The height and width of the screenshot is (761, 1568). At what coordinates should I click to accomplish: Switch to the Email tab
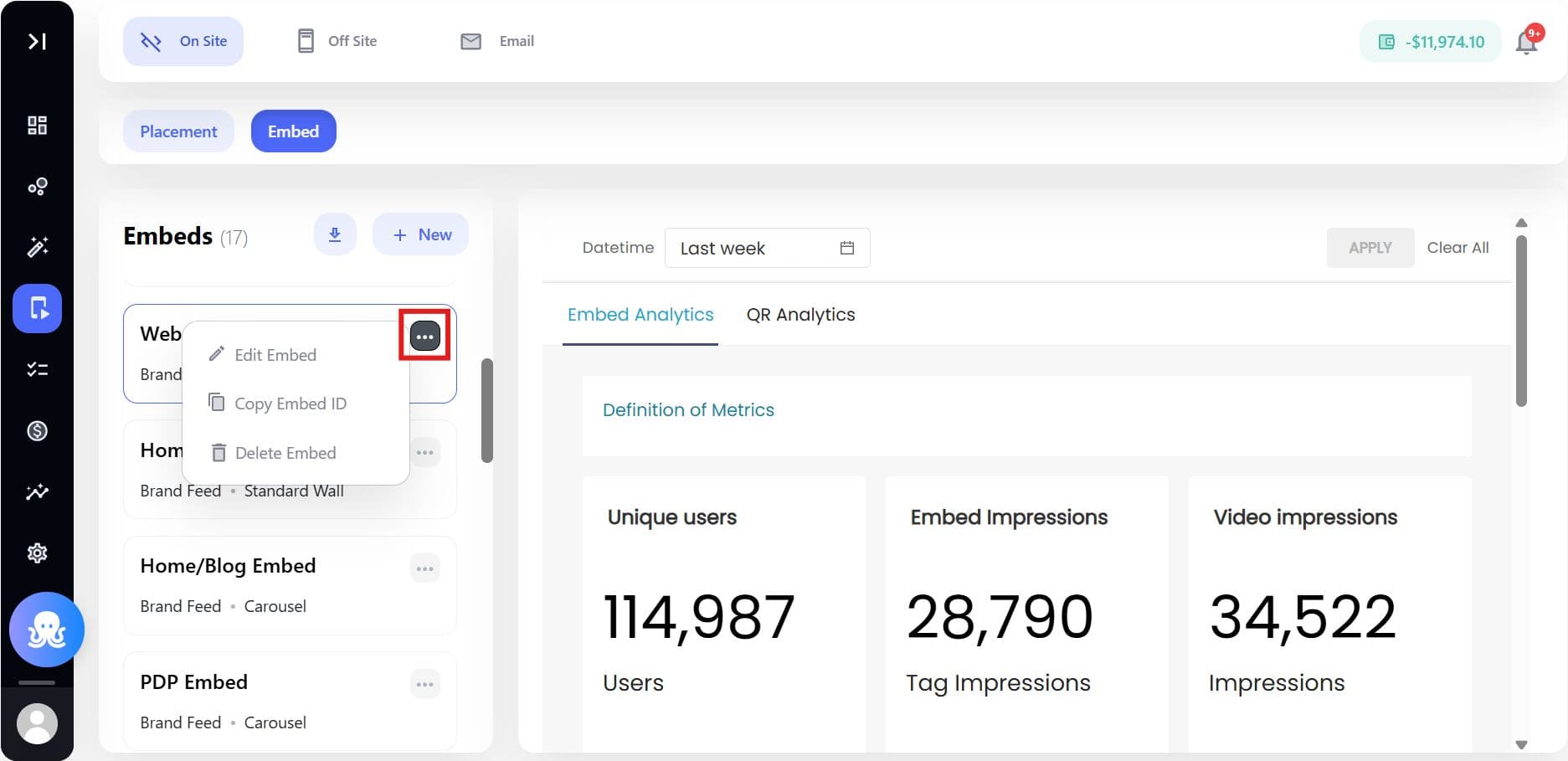497,41
